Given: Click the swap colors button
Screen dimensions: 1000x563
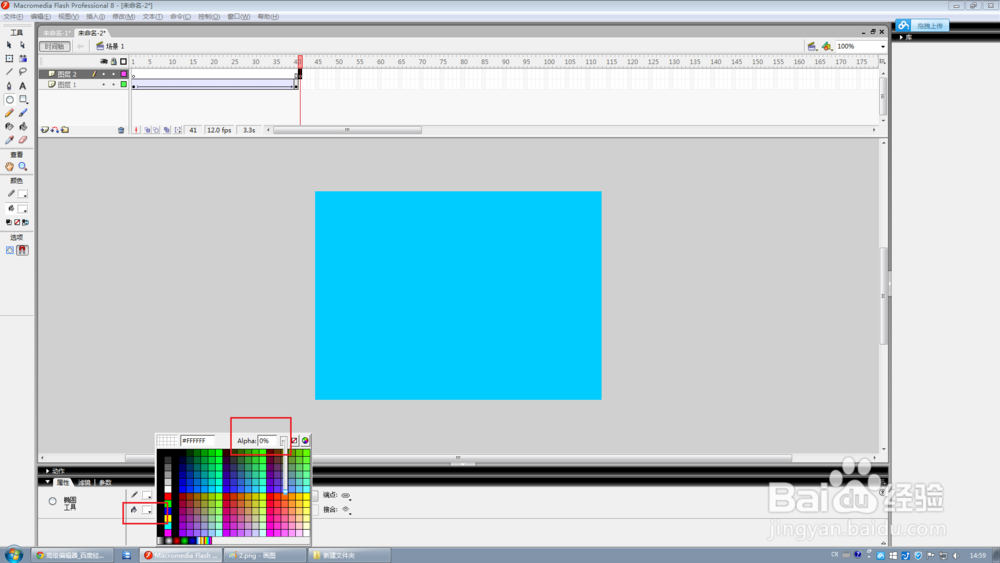Looking at the screenshot, I should (x=26, y=223).
